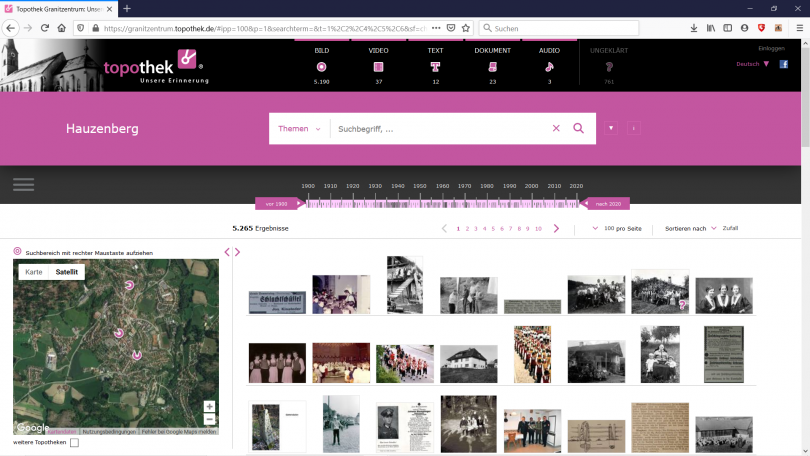This screenshot has width=810, height=456.
Task: Open the Deutsch language dropdown
Action: tap(753, 64)
